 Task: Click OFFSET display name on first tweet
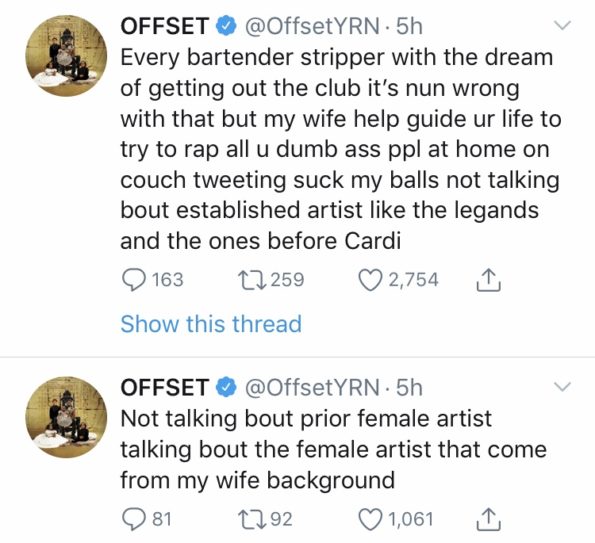pos(165,26)
